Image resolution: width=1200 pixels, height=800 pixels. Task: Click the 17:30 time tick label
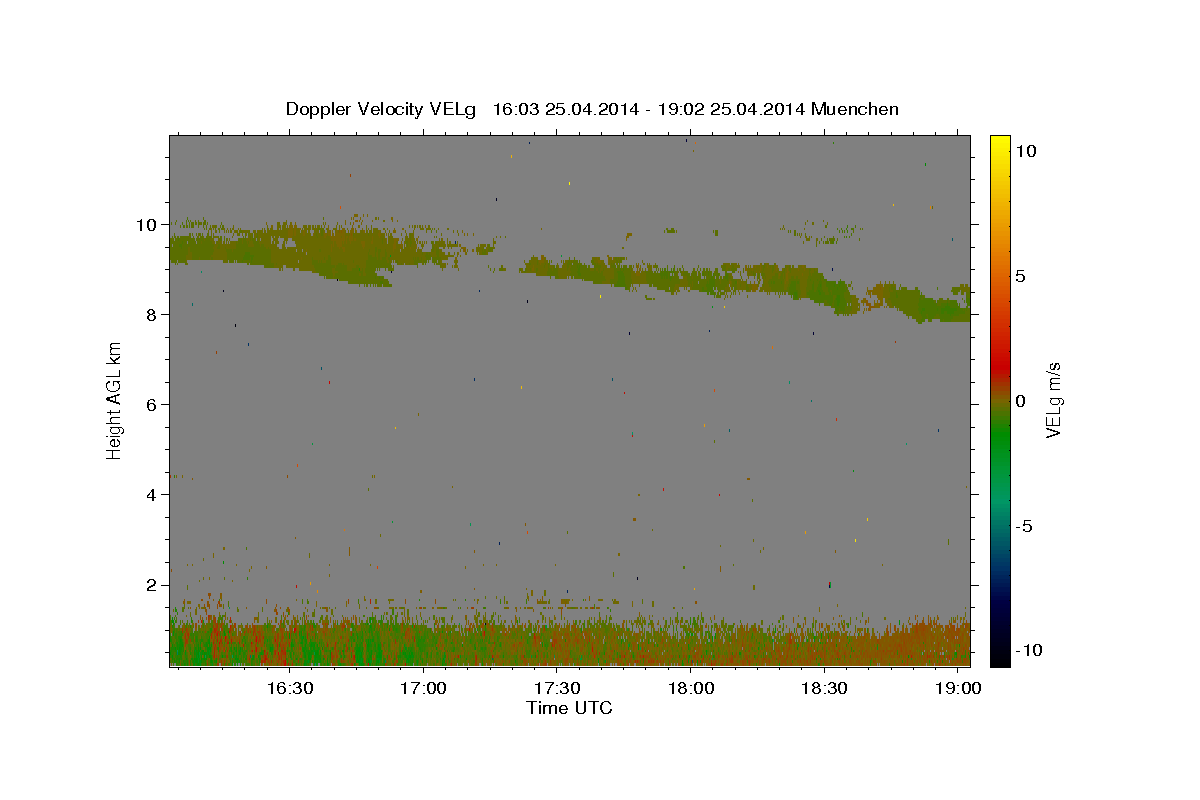557,689
